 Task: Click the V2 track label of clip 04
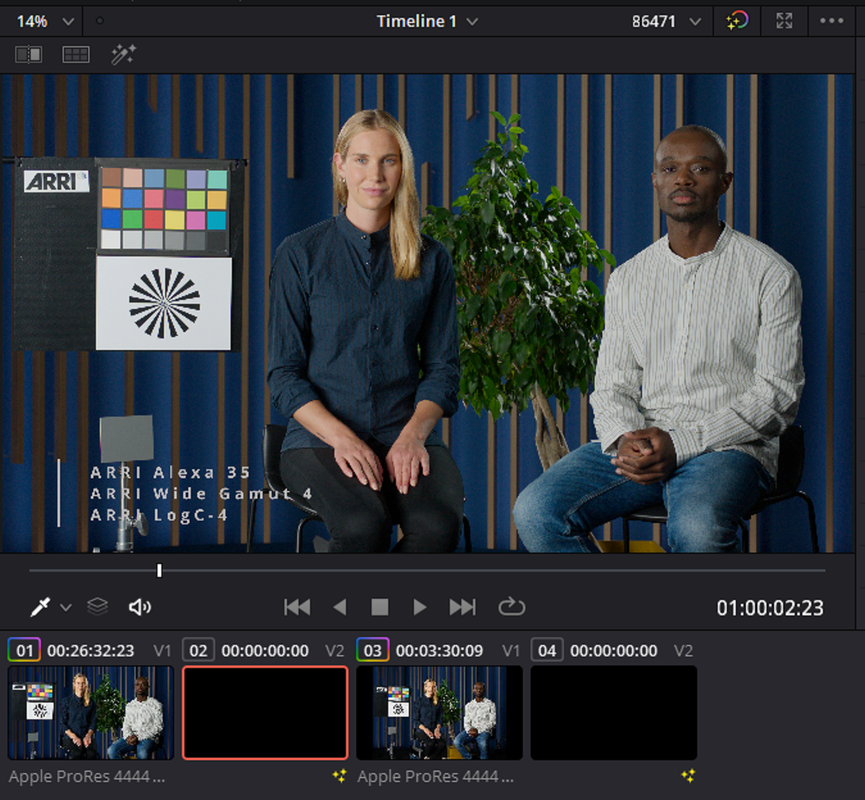tap(684, 650)
